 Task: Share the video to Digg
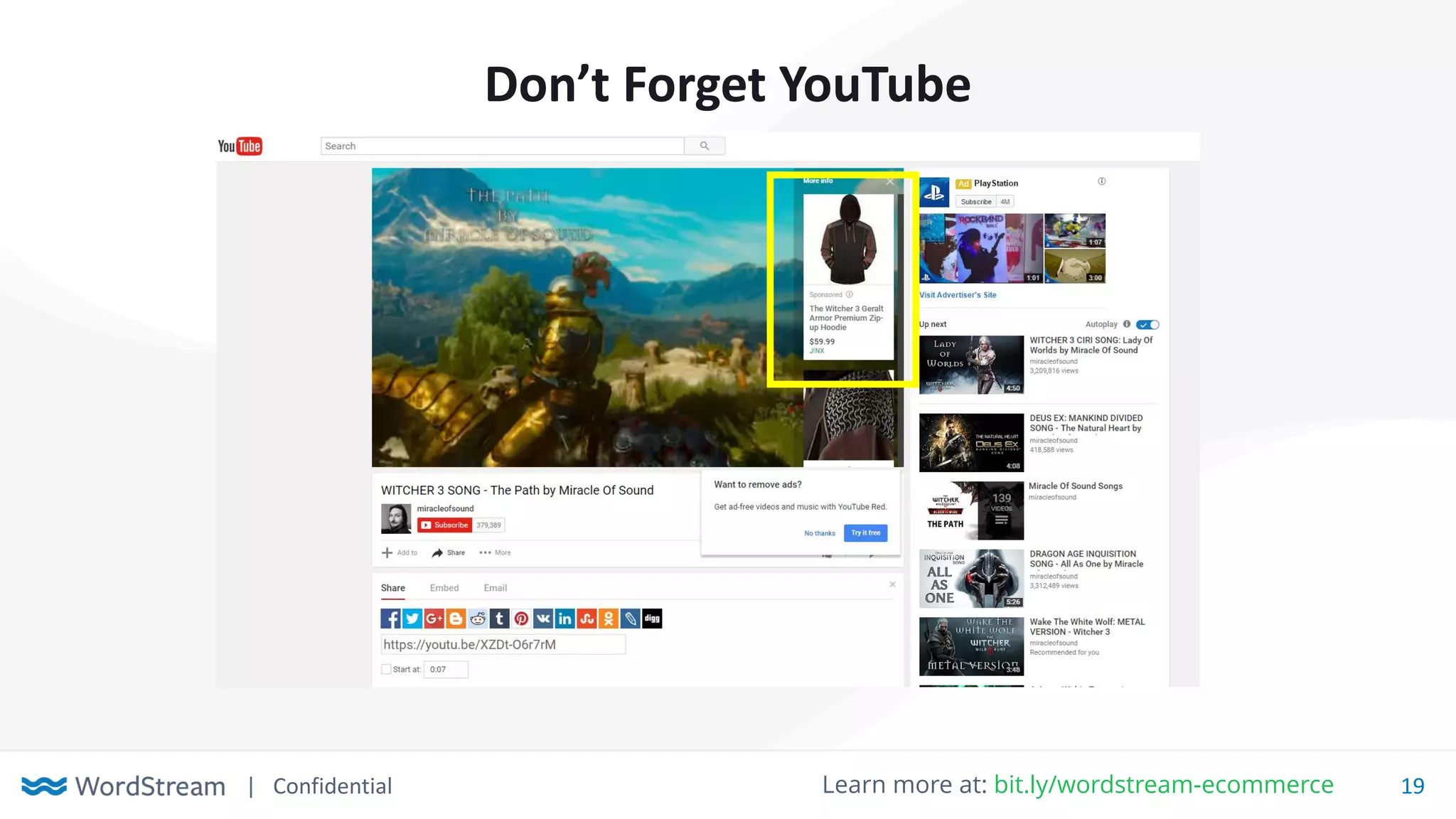[652, 619]
